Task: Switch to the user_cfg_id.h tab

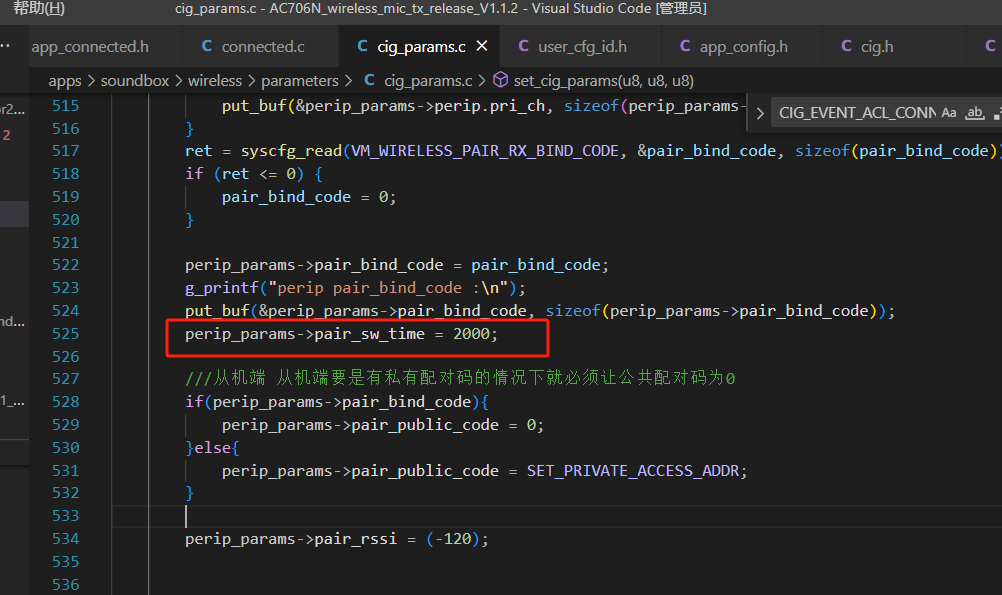Action: 582,46
